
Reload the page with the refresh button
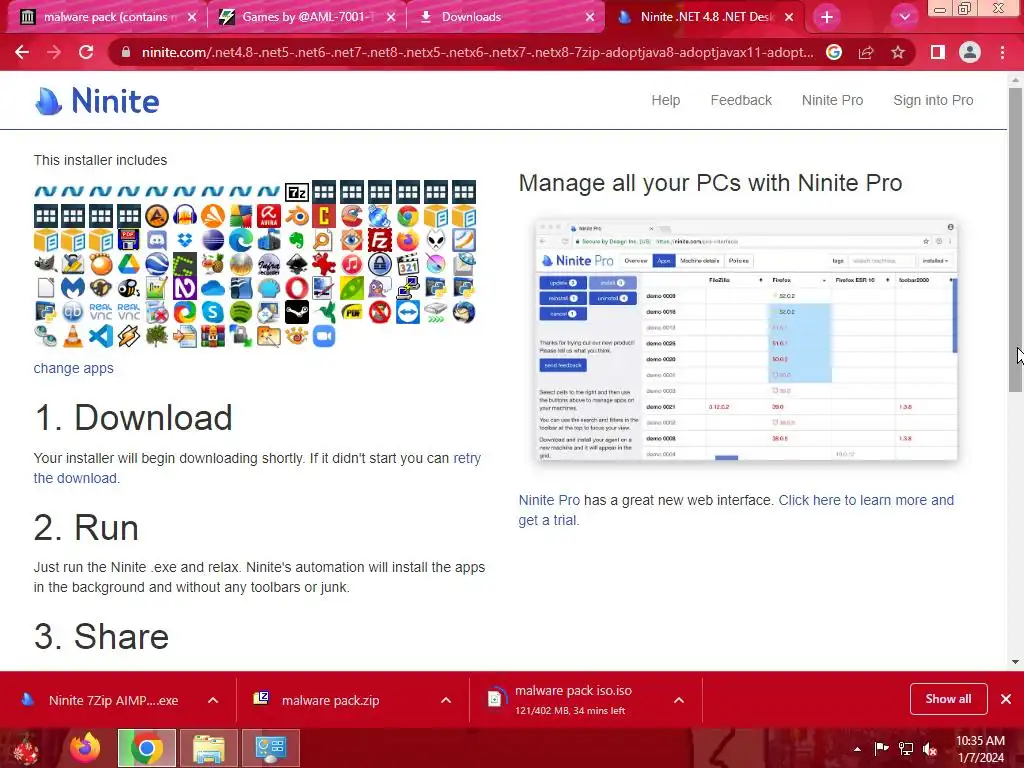tap(86, 52)
